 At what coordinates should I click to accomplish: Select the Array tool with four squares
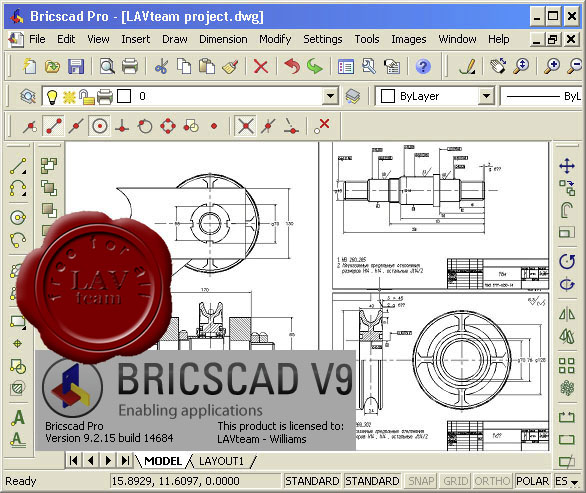pos(567,366)
